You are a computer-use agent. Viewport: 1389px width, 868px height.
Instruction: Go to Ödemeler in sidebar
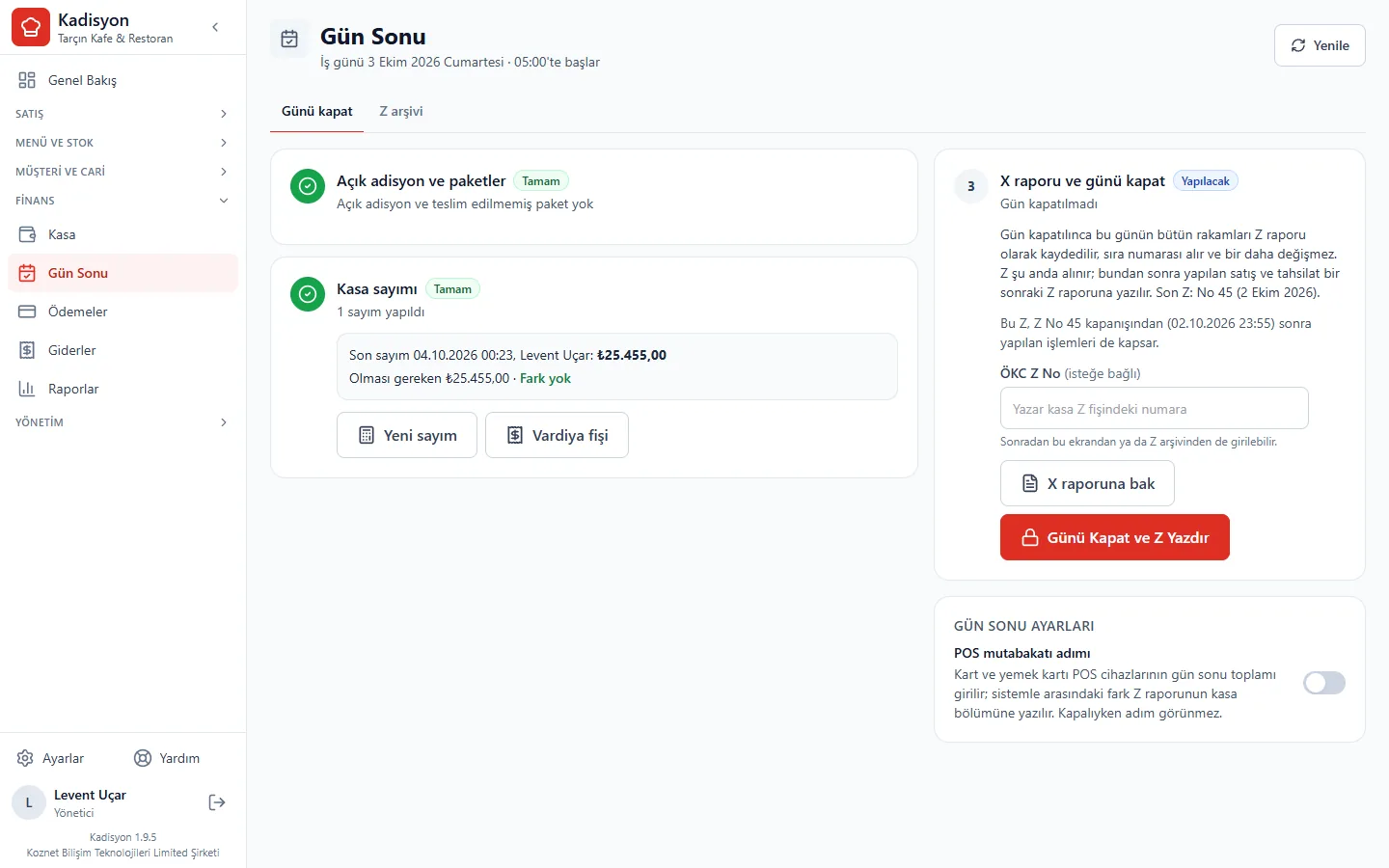[x=123, y=312]
